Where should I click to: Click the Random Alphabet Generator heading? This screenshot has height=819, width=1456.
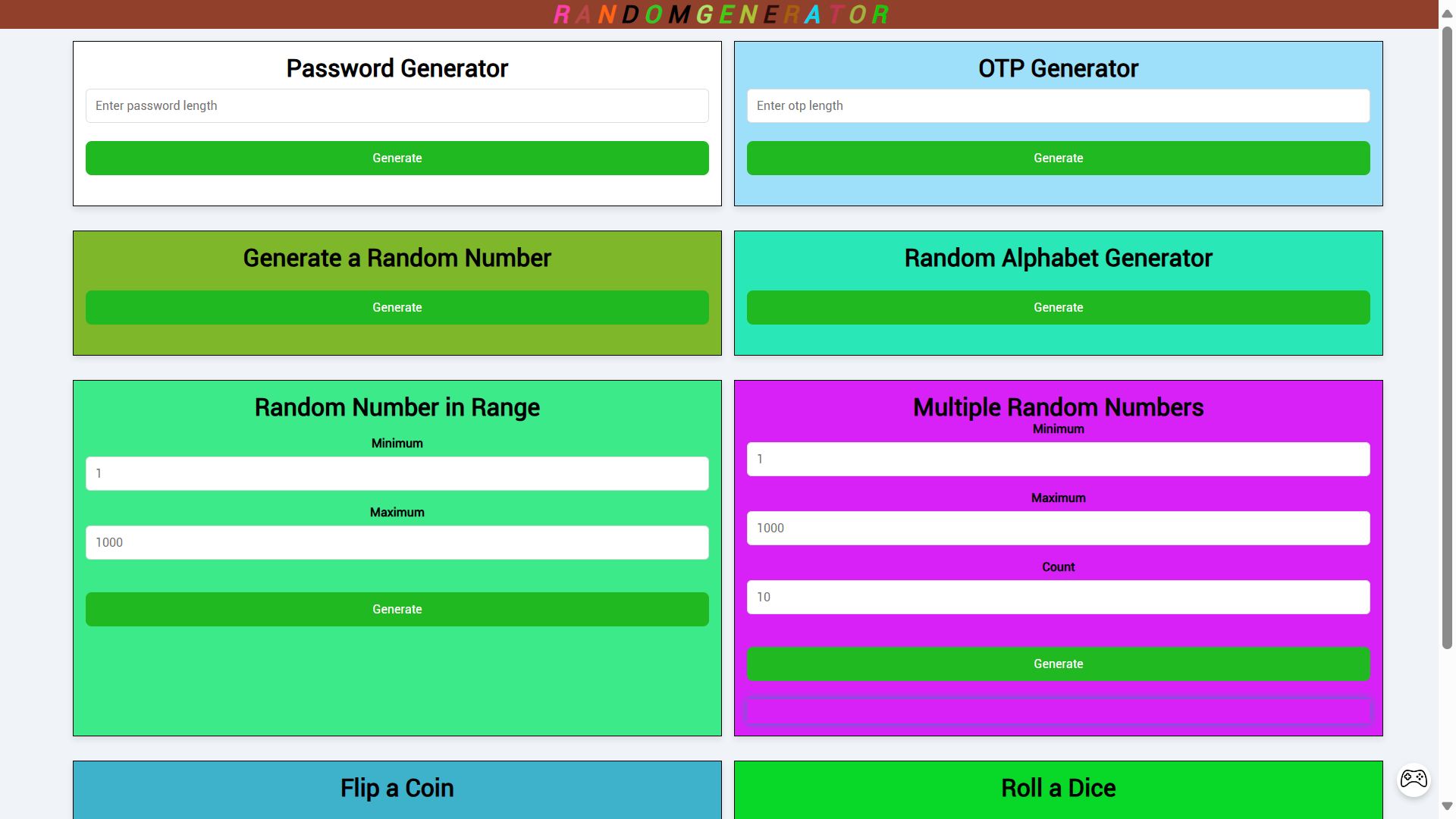[1059, 258]
